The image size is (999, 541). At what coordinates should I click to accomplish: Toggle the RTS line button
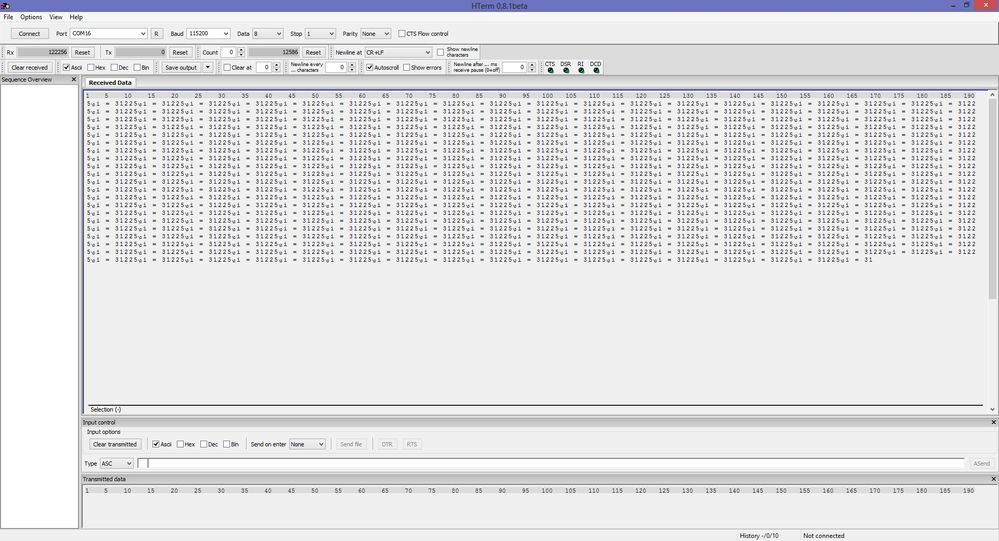(412, 444)
